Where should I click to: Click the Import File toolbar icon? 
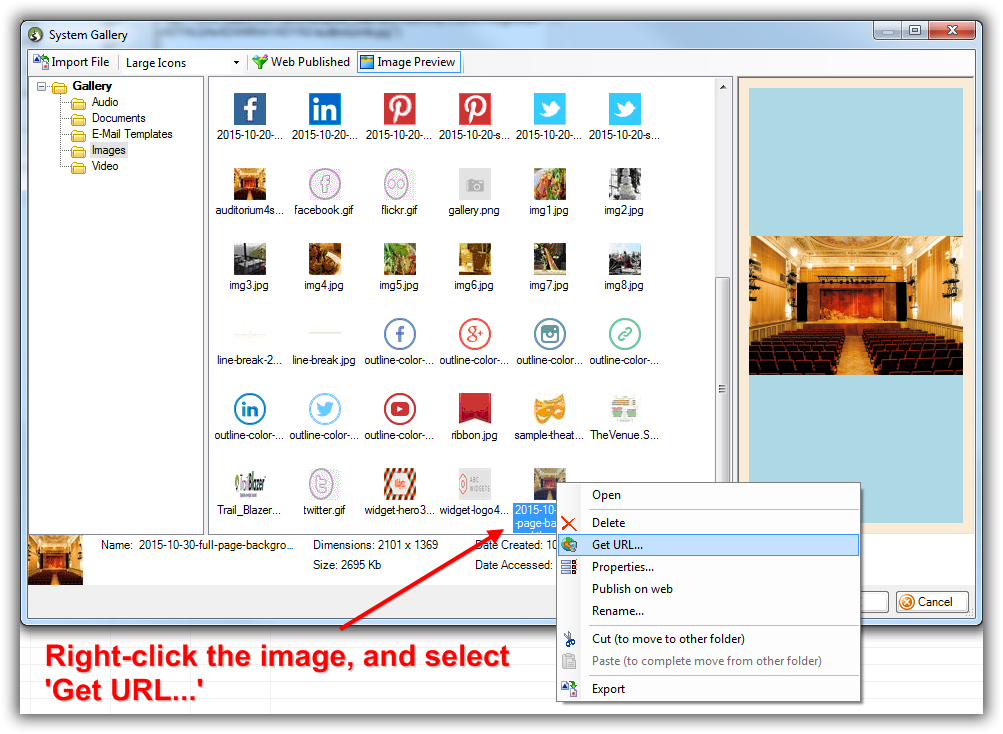click(42, 62)
